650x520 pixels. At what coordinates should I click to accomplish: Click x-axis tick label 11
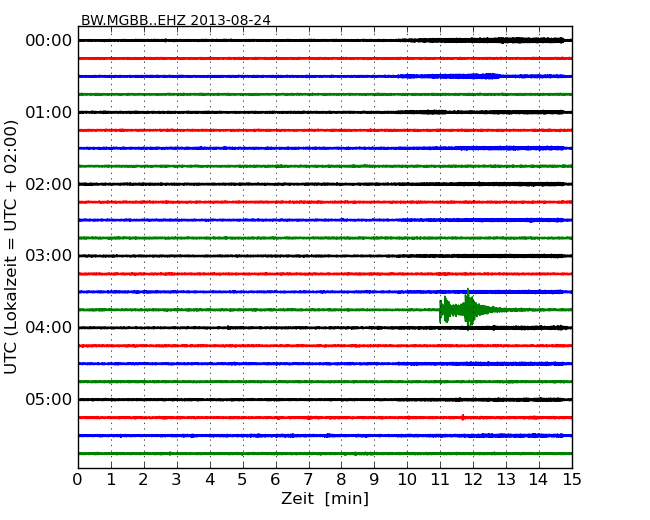(440, 480)
